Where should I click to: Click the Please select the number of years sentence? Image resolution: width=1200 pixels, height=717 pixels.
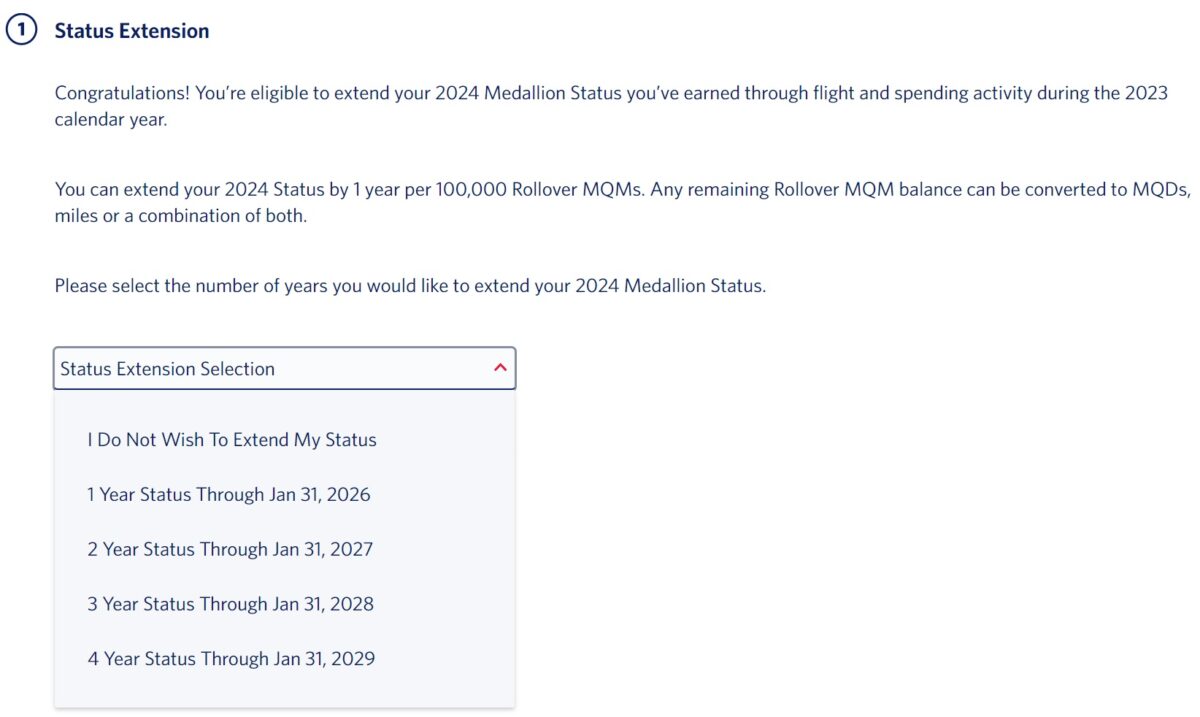tap(410, 286)
